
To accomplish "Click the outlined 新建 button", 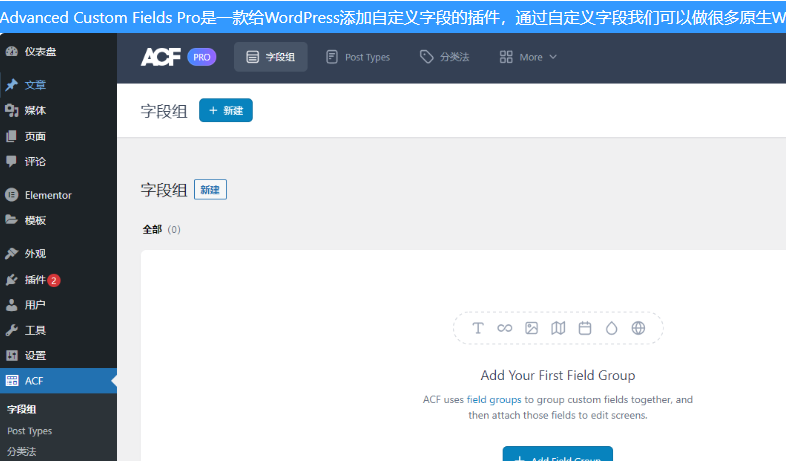I will [x=210, y=189].
